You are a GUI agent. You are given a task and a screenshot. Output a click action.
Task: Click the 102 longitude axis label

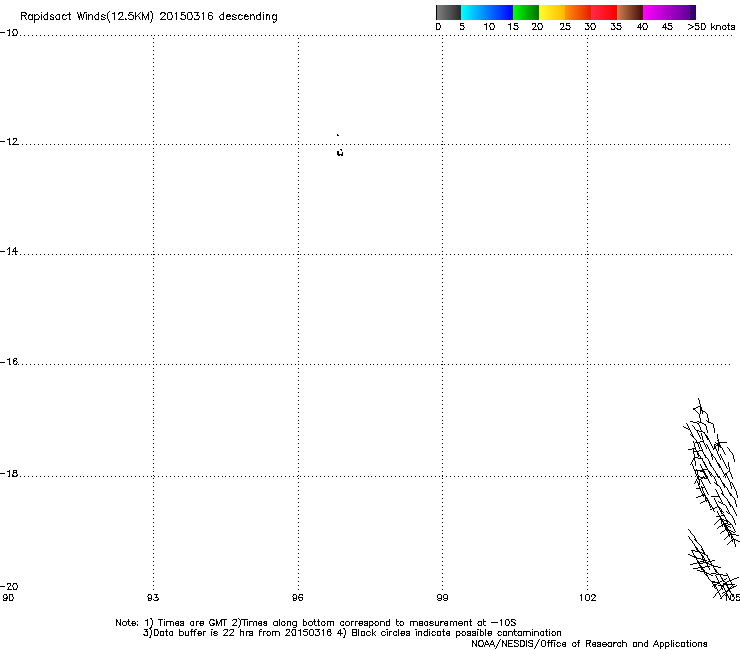point(588,598)
